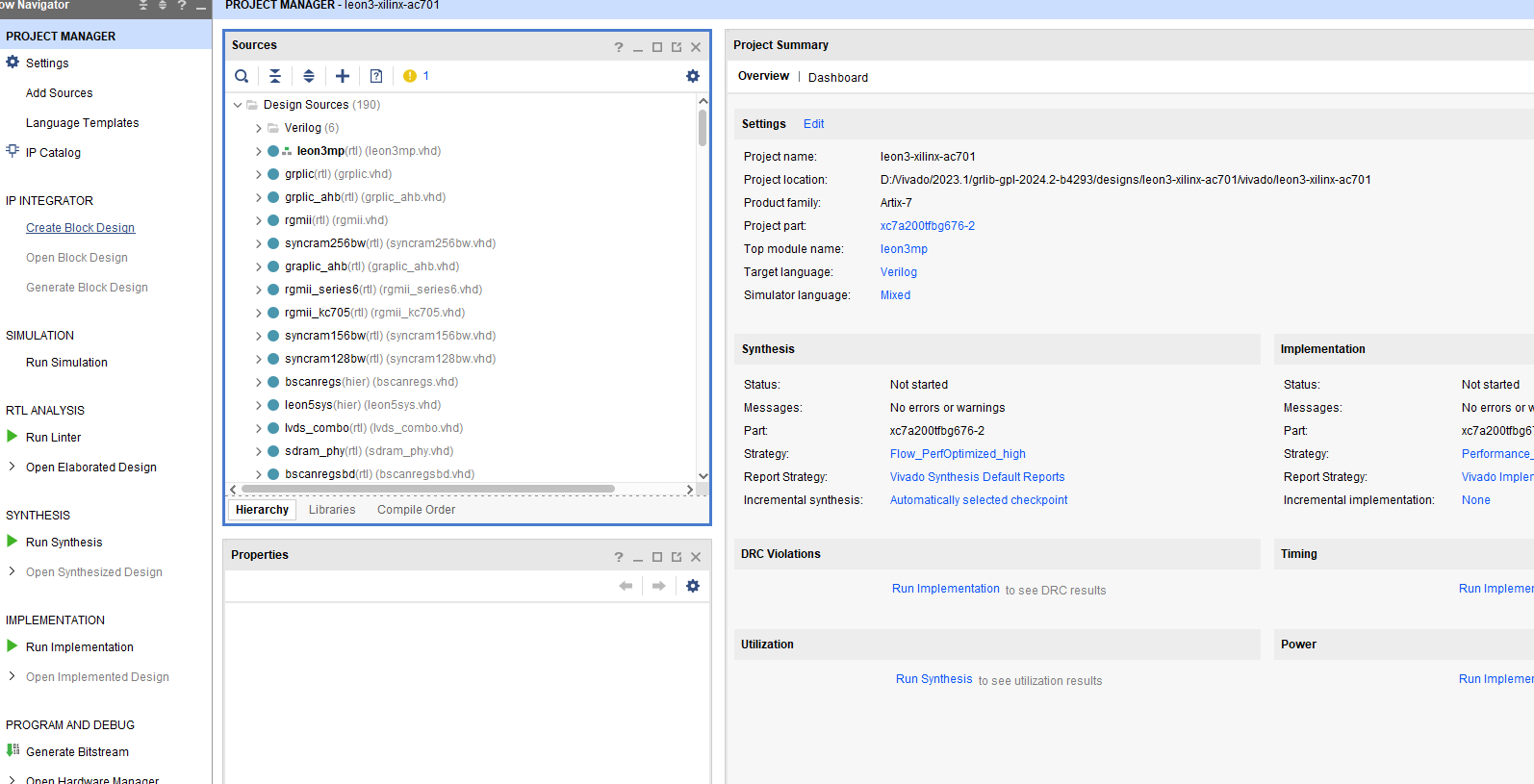
Task: Expand the rgmii_kc705 source node
Action: pos(258,313)
